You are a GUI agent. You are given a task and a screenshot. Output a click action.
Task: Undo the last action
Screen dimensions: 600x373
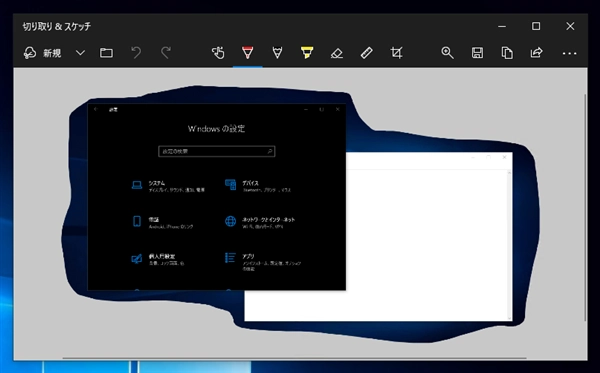tap(136, 53)
